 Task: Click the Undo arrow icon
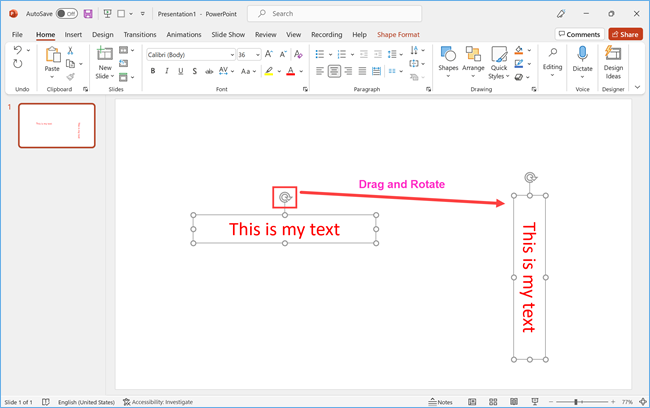click(x=18, y=50)
